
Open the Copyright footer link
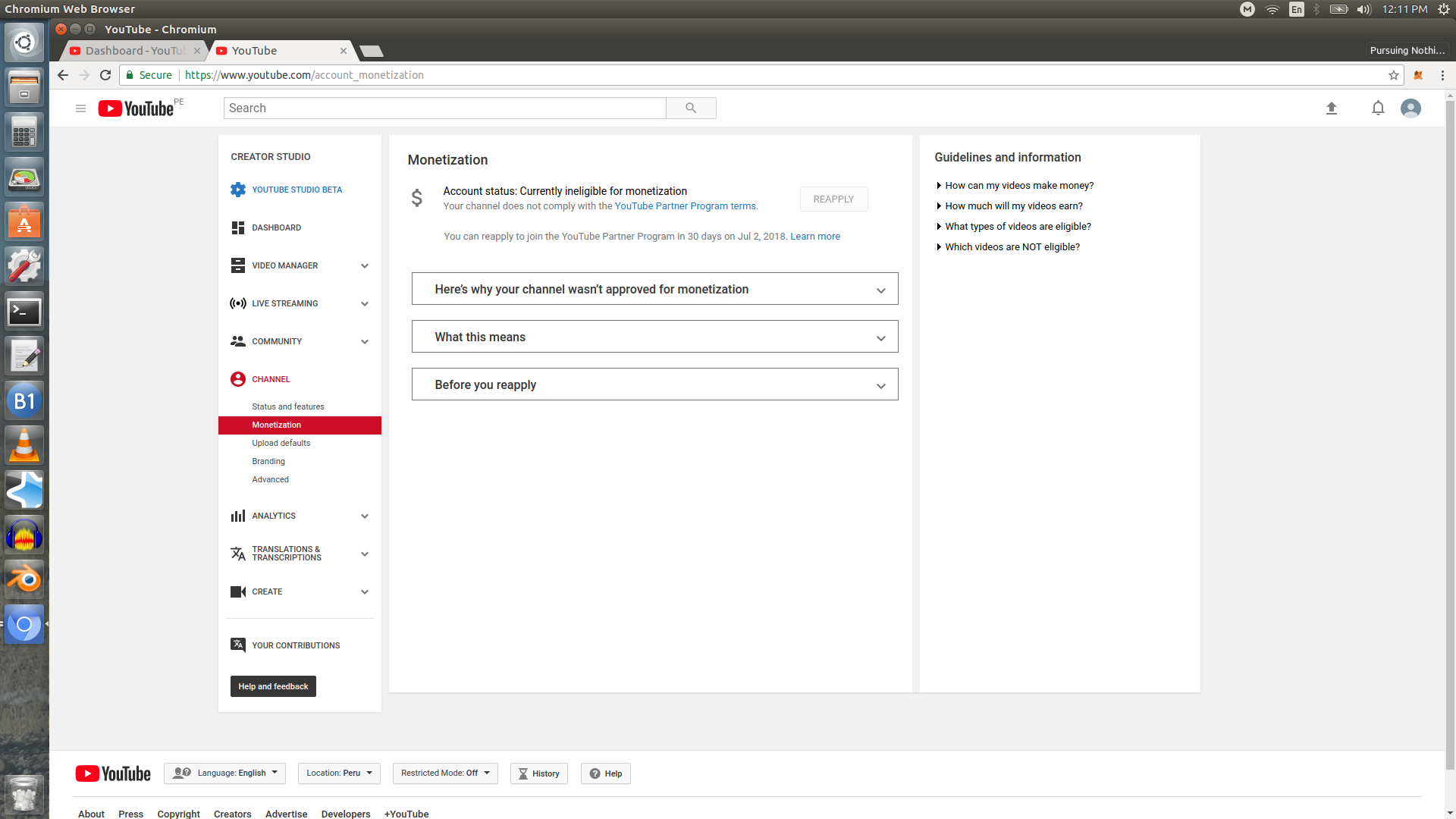[178, 814]
